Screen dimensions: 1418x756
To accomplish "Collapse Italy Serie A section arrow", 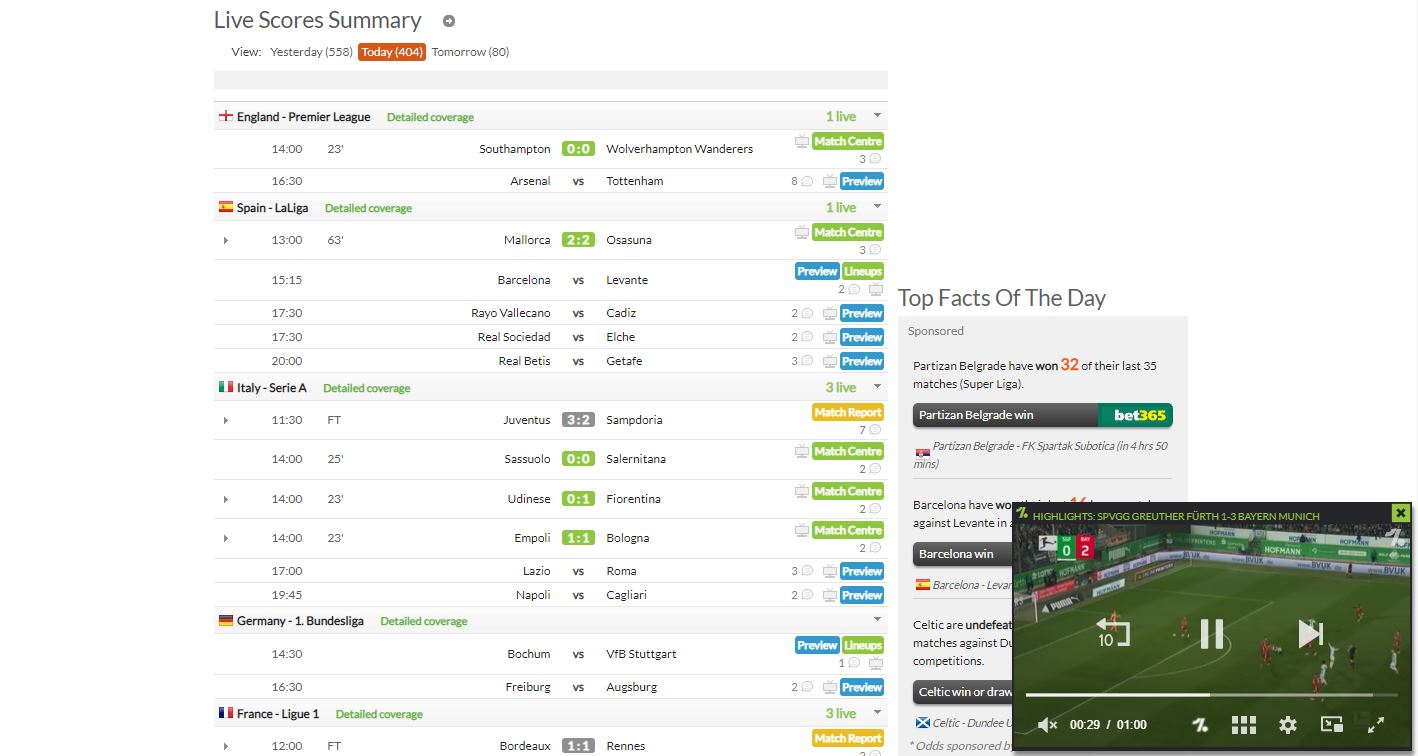I will (877, 387).
